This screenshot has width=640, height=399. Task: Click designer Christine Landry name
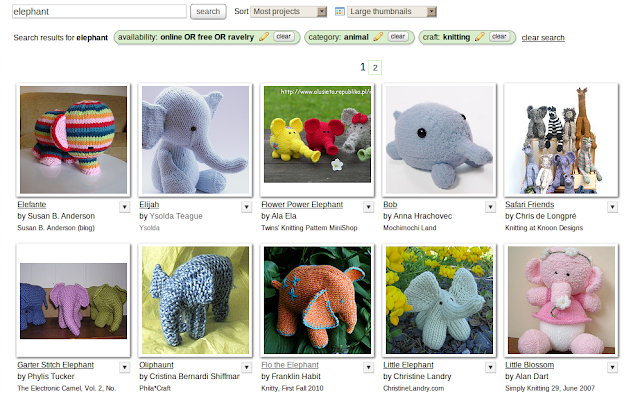(x=422, y=376)
